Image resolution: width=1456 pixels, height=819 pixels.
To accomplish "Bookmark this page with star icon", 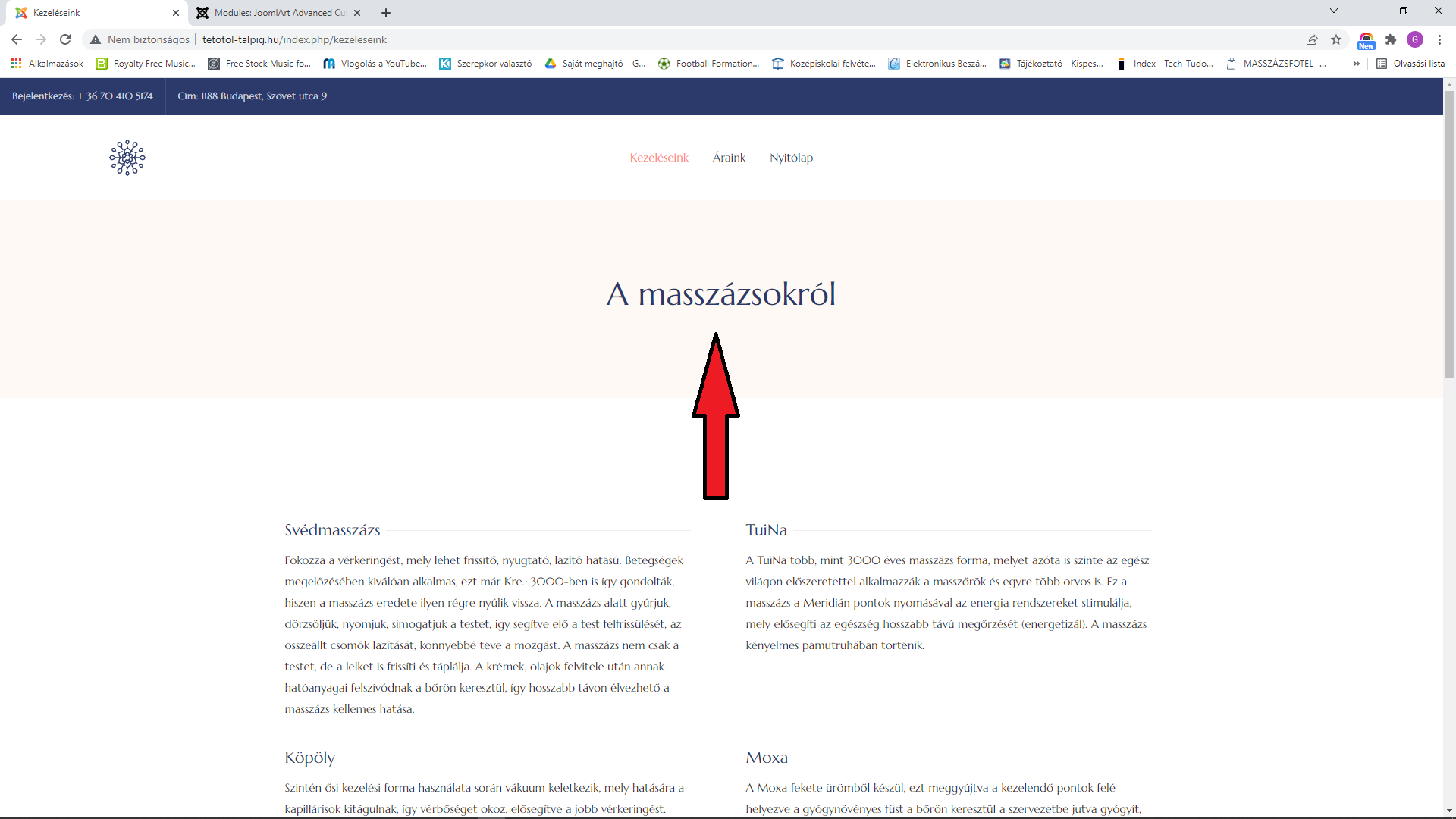I will tap(1336, 39).
